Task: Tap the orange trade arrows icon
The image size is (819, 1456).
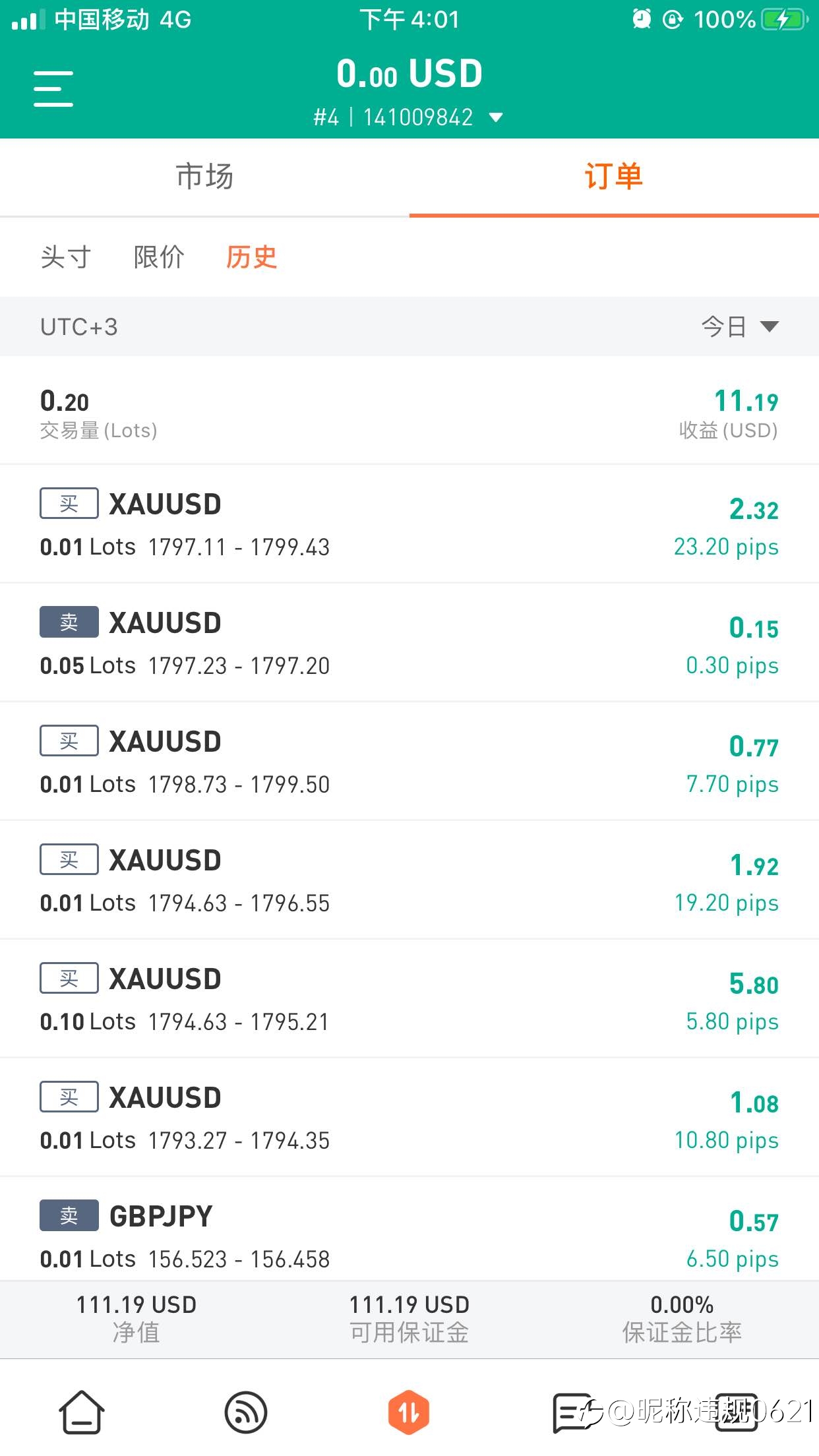Action: tap(409, 1412)
